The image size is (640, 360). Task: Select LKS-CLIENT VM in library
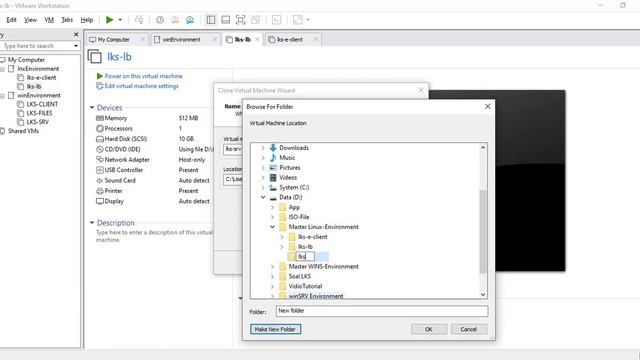(42, 104)
